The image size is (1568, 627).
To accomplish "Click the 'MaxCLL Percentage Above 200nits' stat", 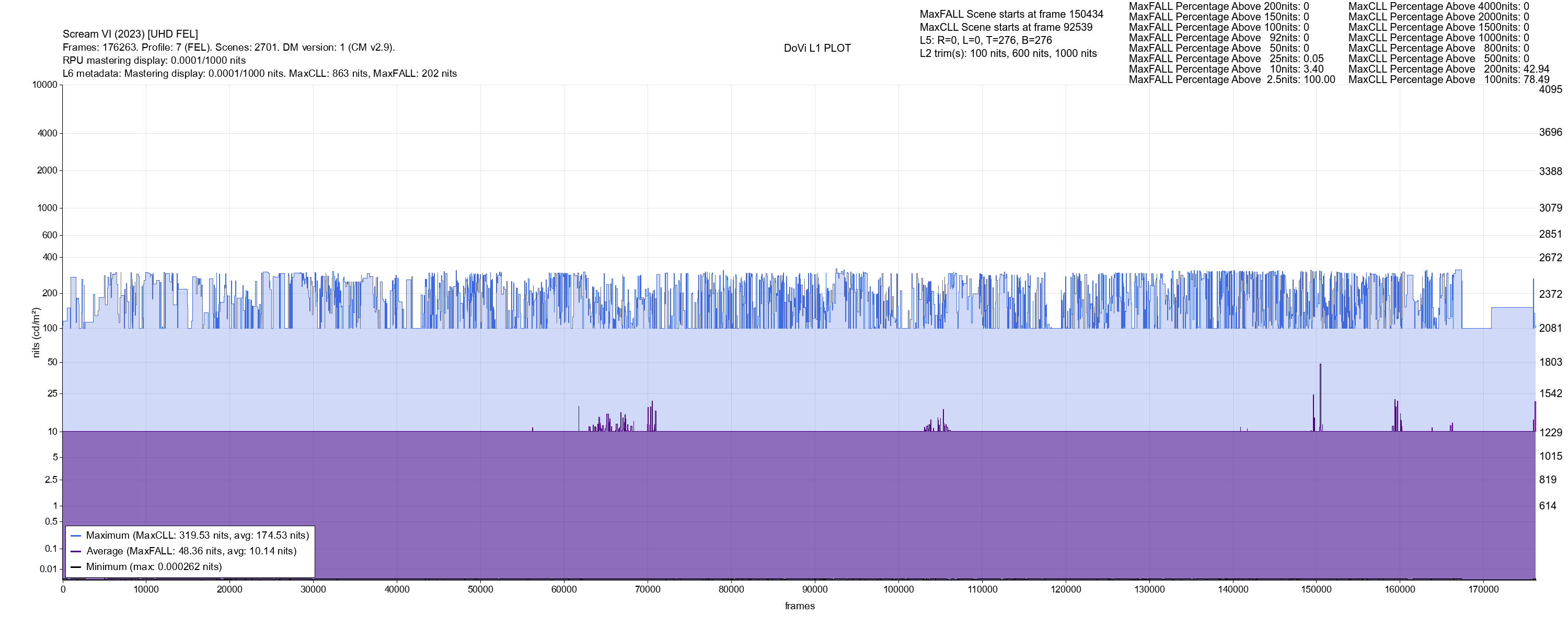I will [1448, 69].
